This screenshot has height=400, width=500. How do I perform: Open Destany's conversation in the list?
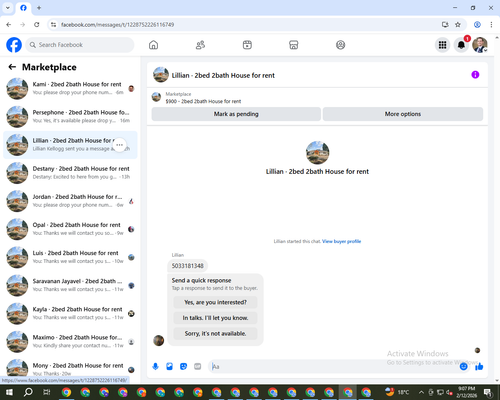pos(70,173)
